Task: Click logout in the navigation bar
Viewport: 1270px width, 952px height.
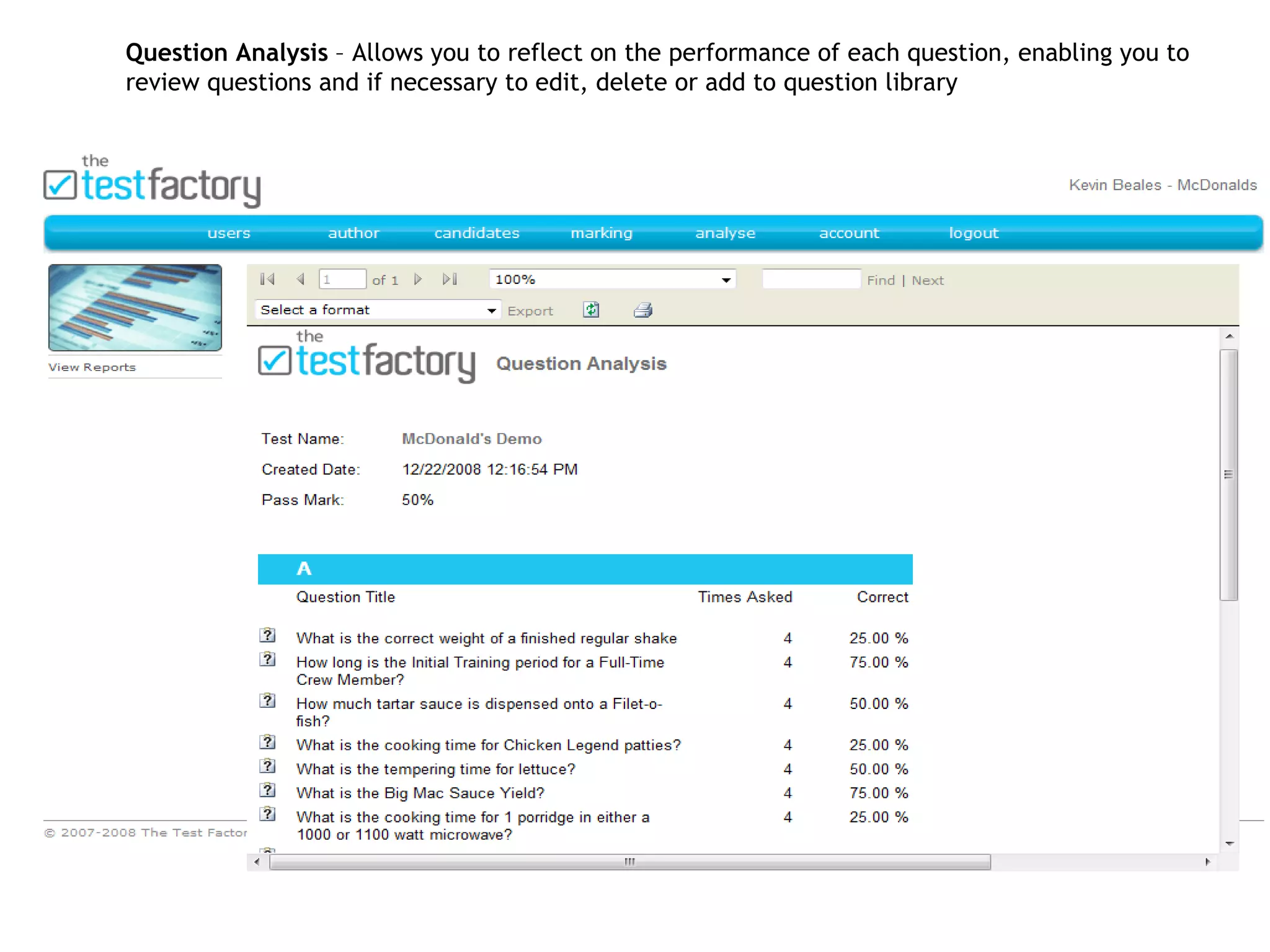Action: (974, 233)
